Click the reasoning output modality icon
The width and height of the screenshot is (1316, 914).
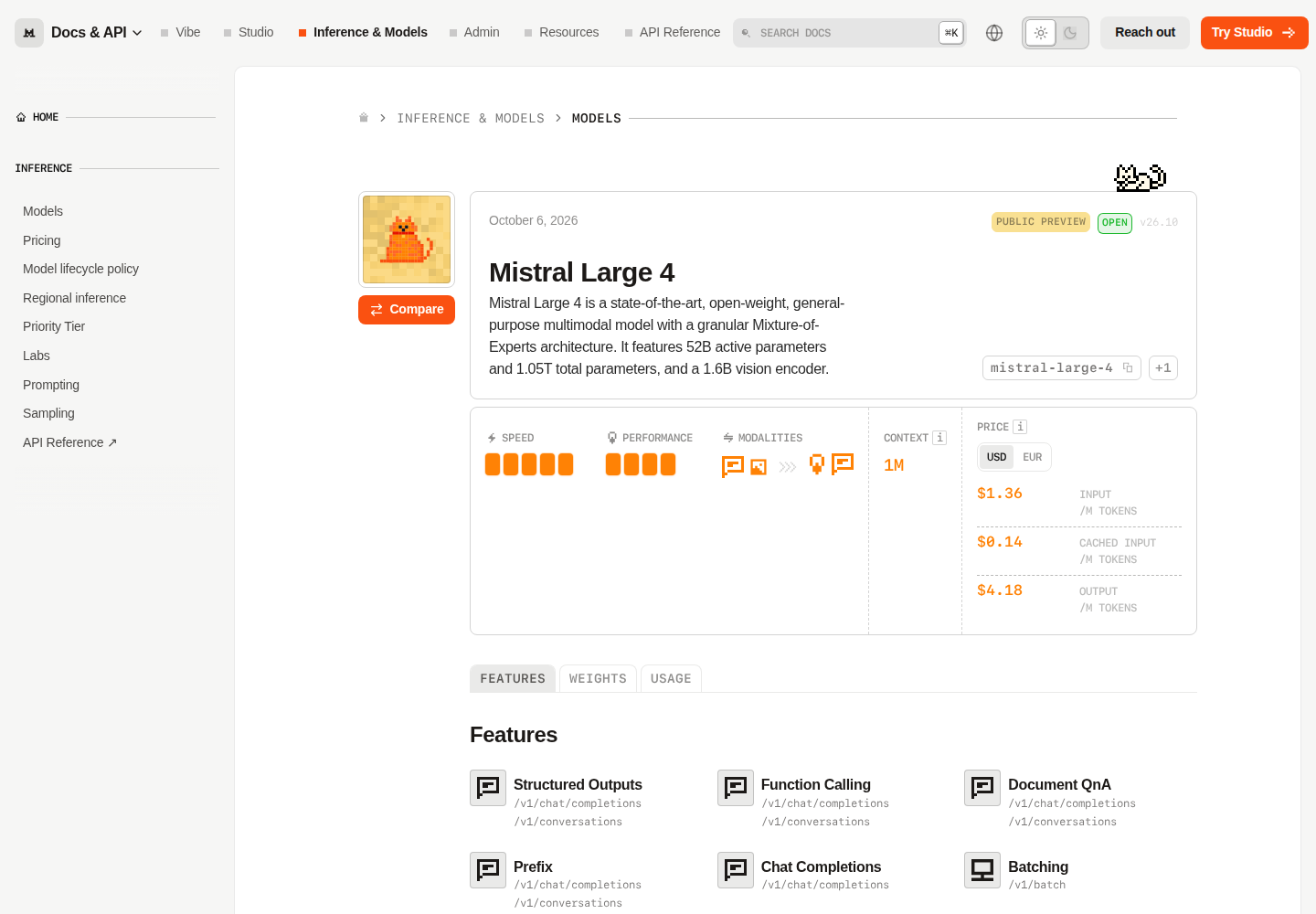pos(817,464)
